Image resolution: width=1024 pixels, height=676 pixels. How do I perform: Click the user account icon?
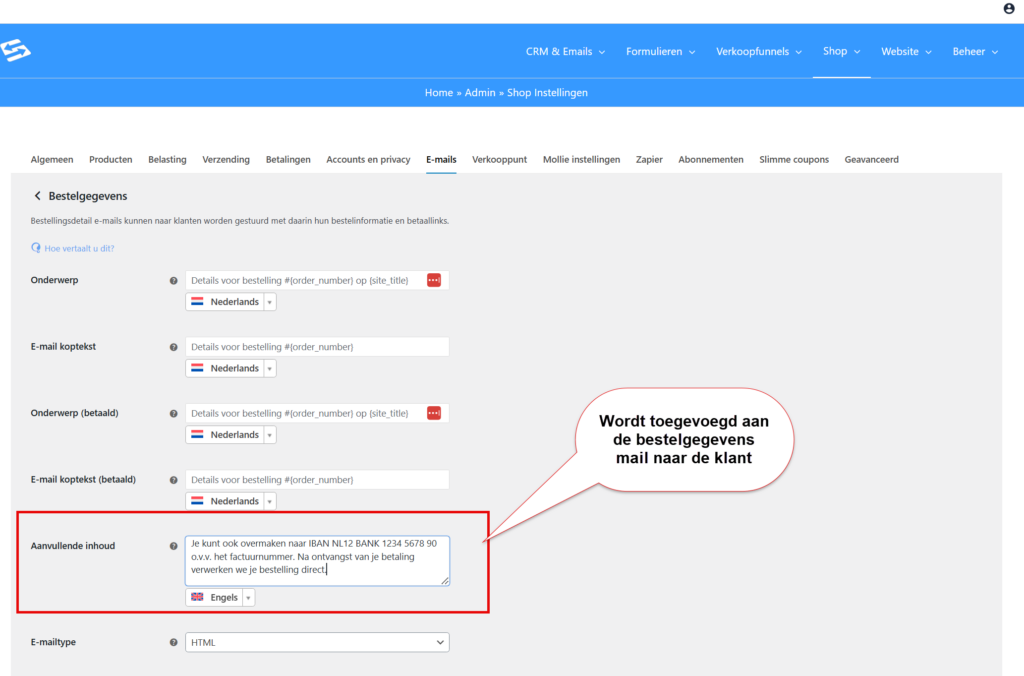point(1008,9)
